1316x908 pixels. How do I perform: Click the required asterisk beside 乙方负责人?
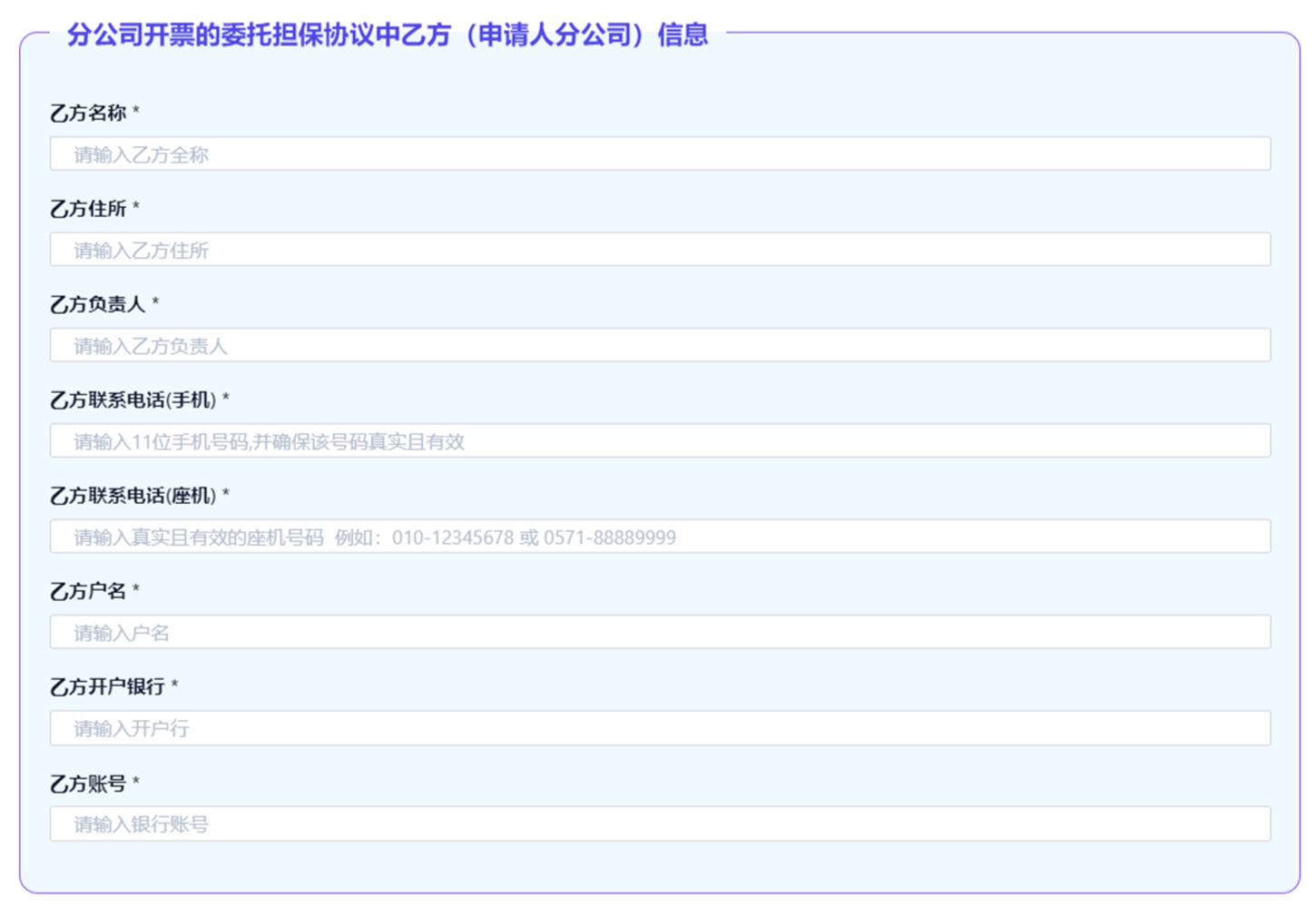point(155,302)
